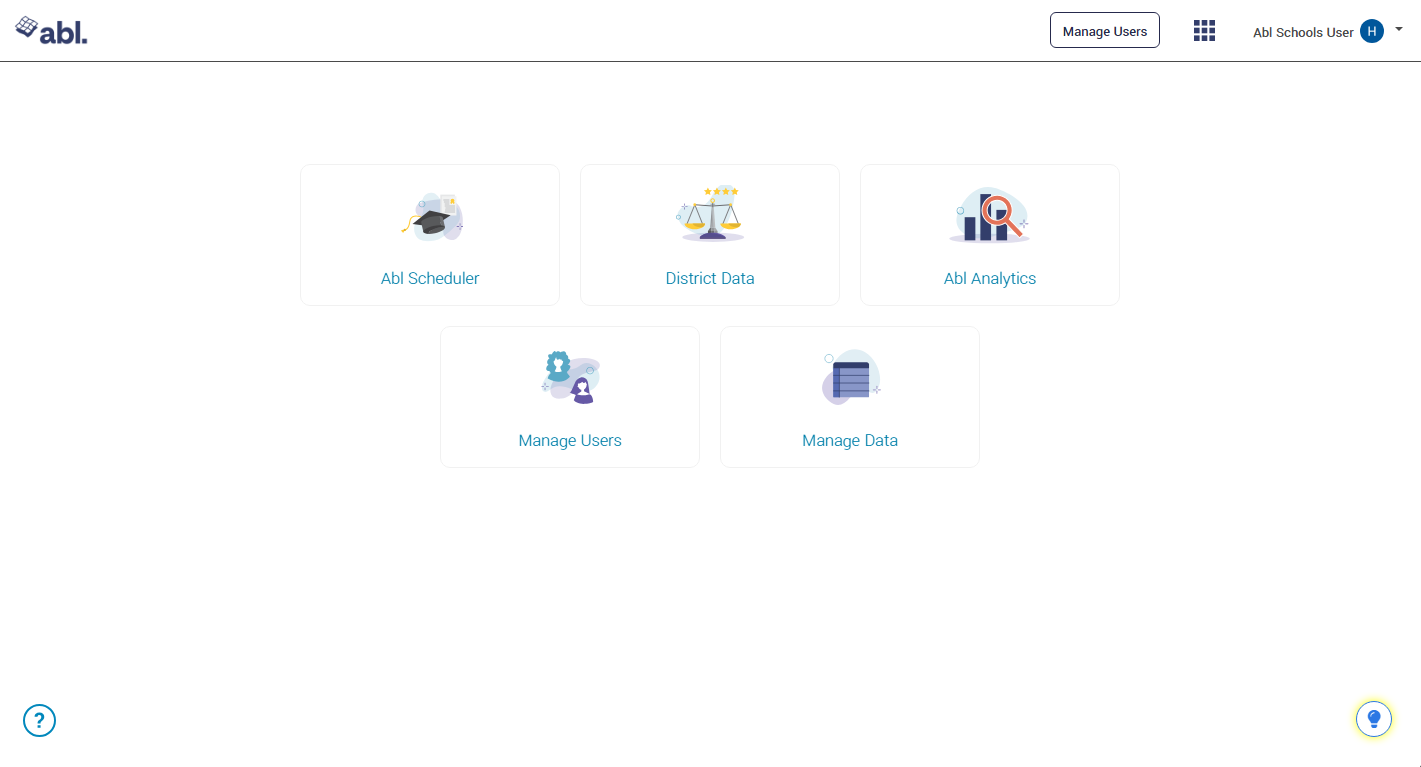1421x767 pixels.
Task: Click the Manage Data table icon
Action: click(x=851, y=378)
